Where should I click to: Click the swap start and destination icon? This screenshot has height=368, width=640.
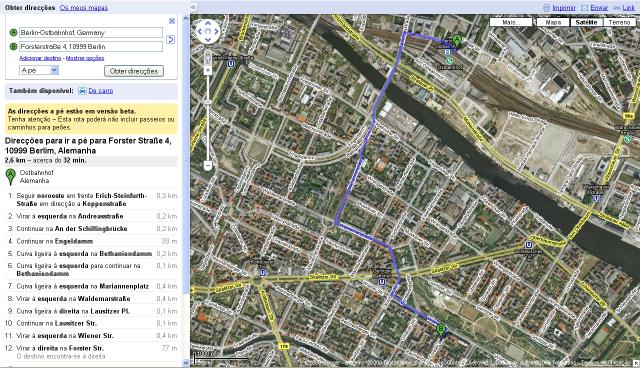[x=171, y=40]
